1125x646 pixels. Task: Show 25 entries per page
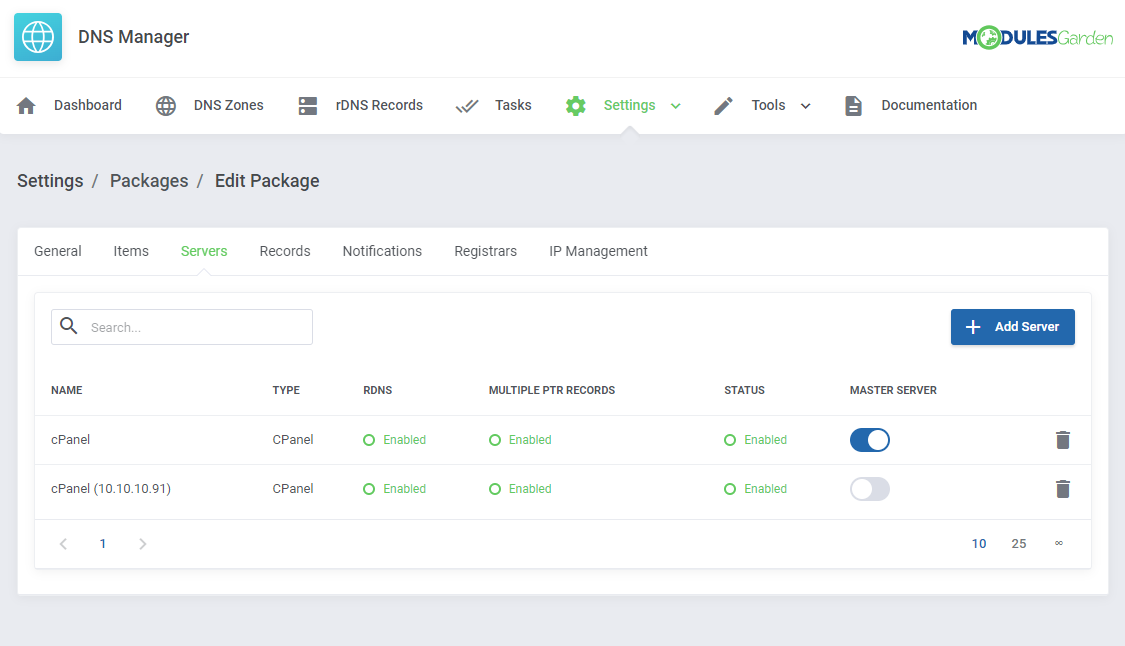1018,543
